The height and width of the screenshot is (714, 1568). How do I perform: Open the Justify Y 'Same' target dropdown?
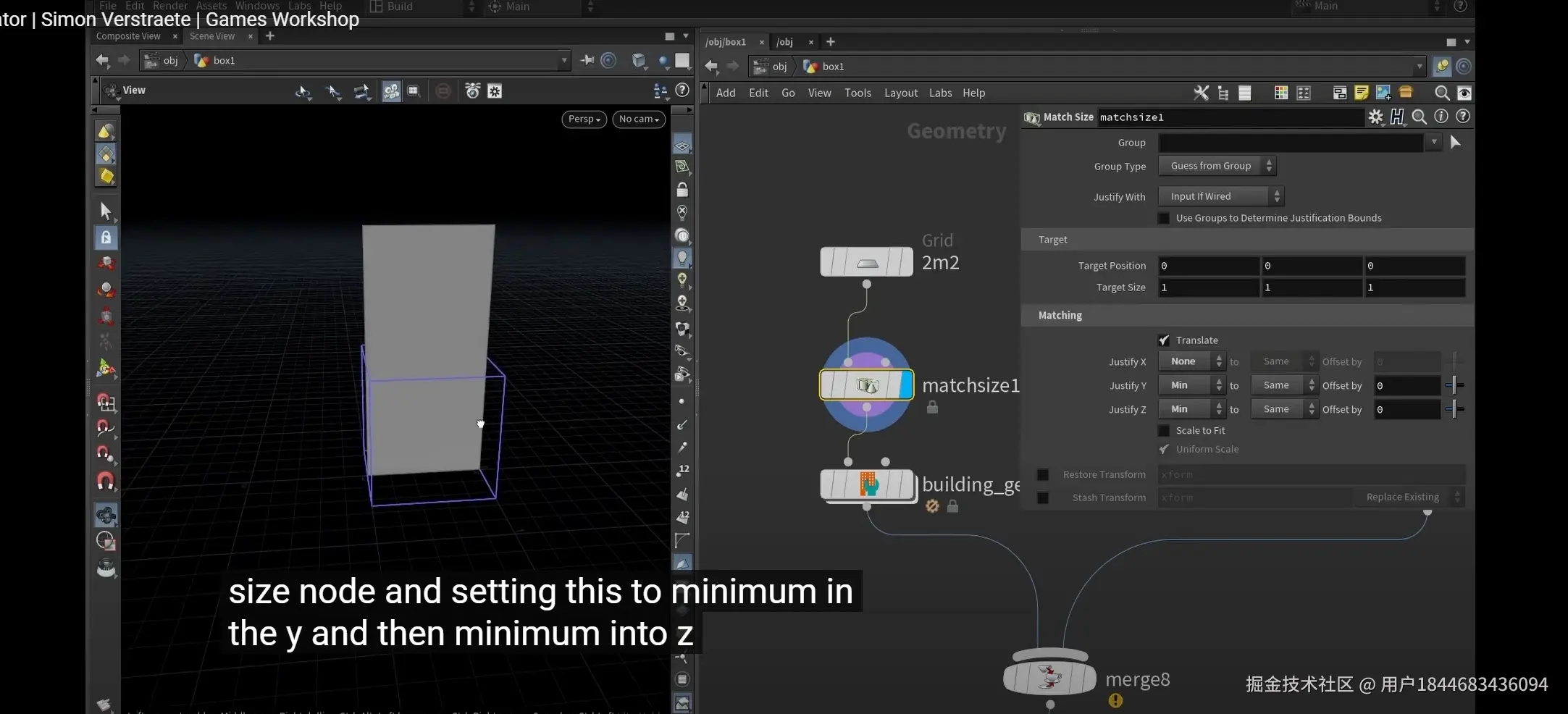tap(1285, 385)
